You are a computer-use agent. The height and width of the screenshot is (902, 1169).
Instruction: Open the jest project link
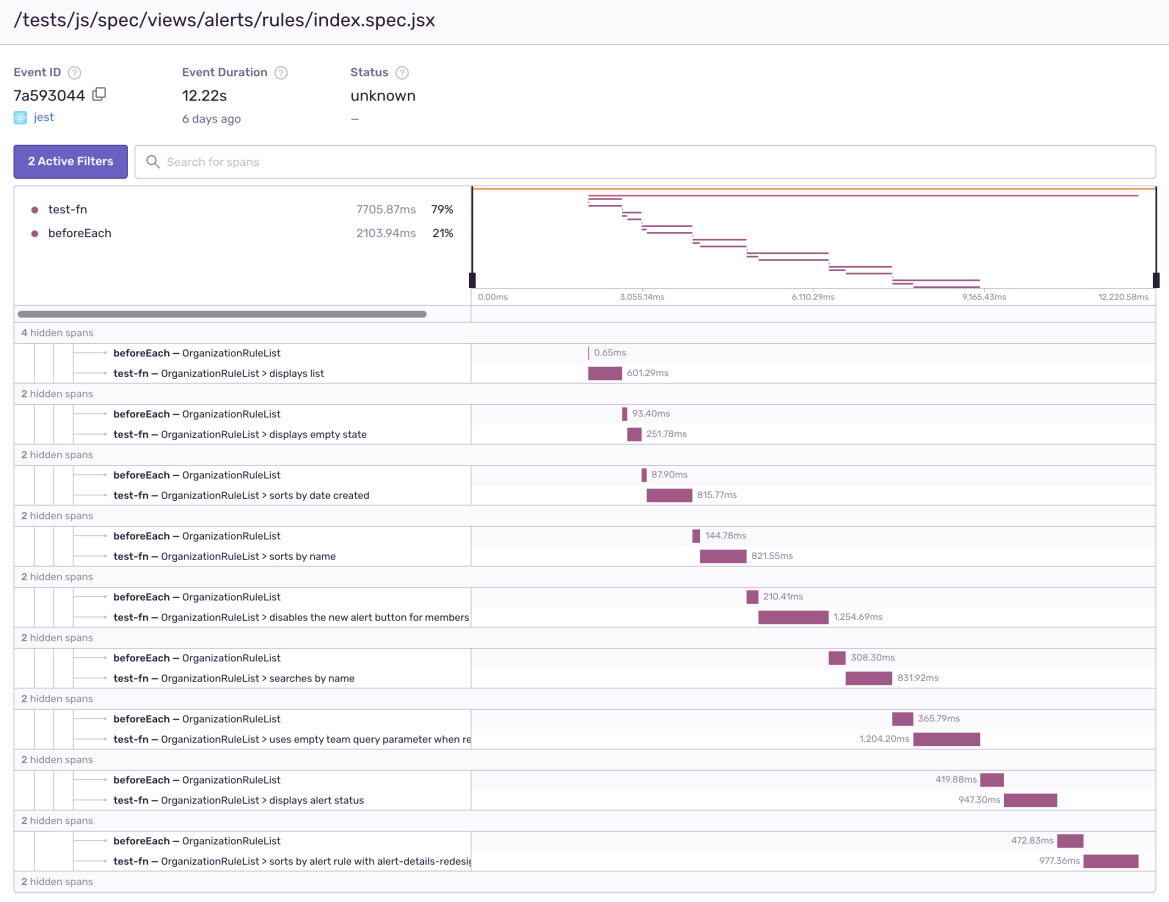click(44, 118)
